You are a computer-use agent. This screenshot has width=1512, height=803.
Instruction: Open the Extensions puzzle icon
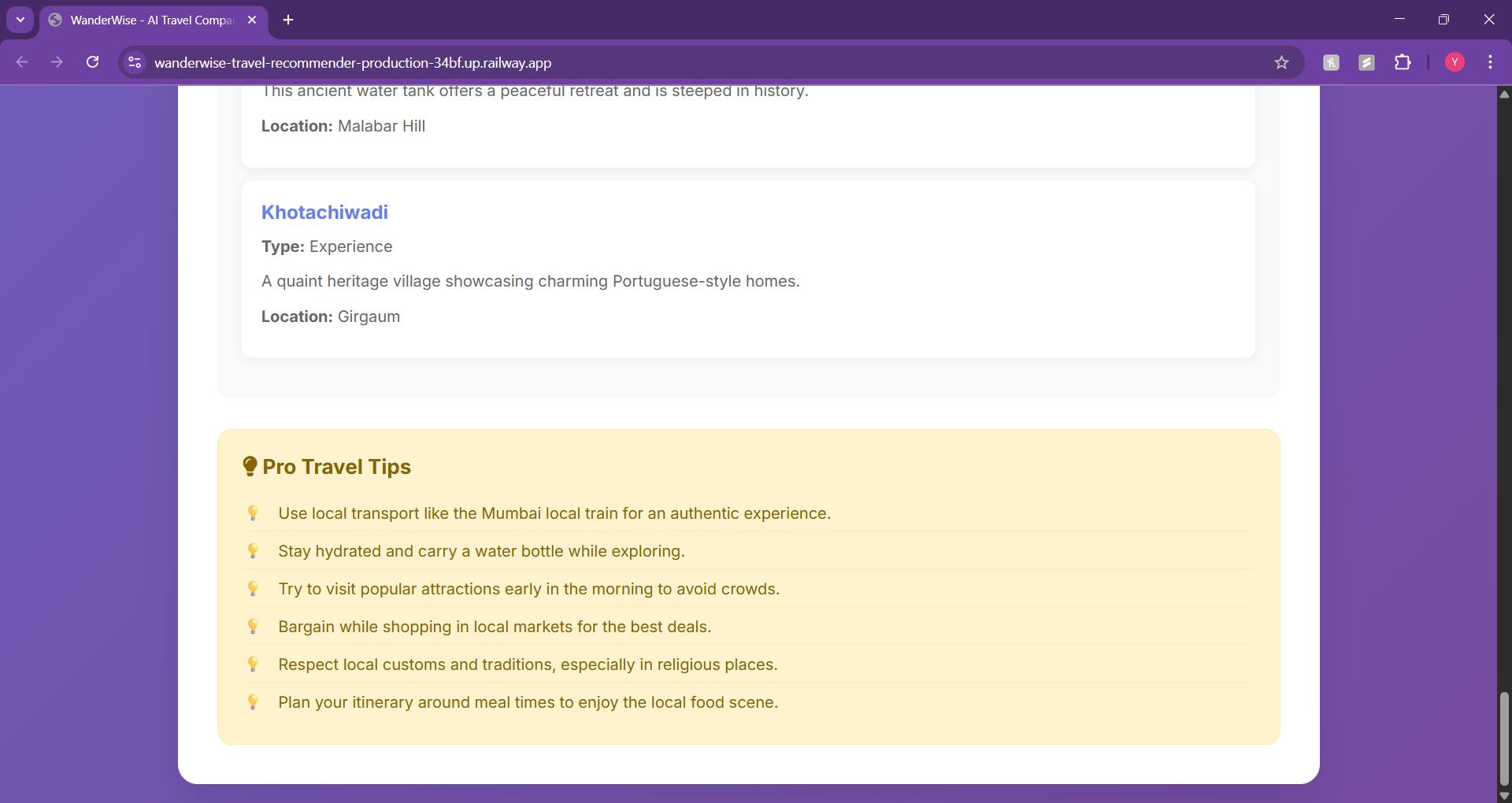[x=1403, y=62]
